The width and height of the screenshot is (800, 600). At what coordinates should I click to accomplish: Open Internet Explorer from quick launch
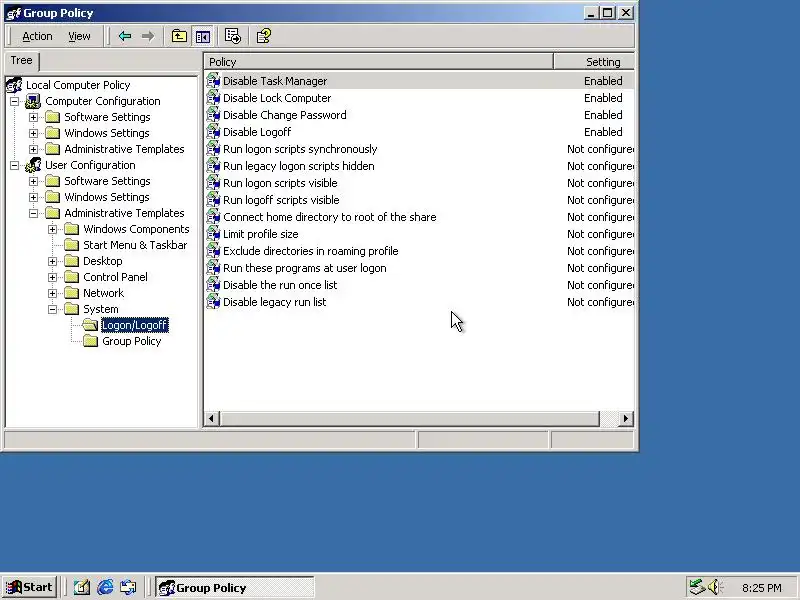tap(105, 587)
